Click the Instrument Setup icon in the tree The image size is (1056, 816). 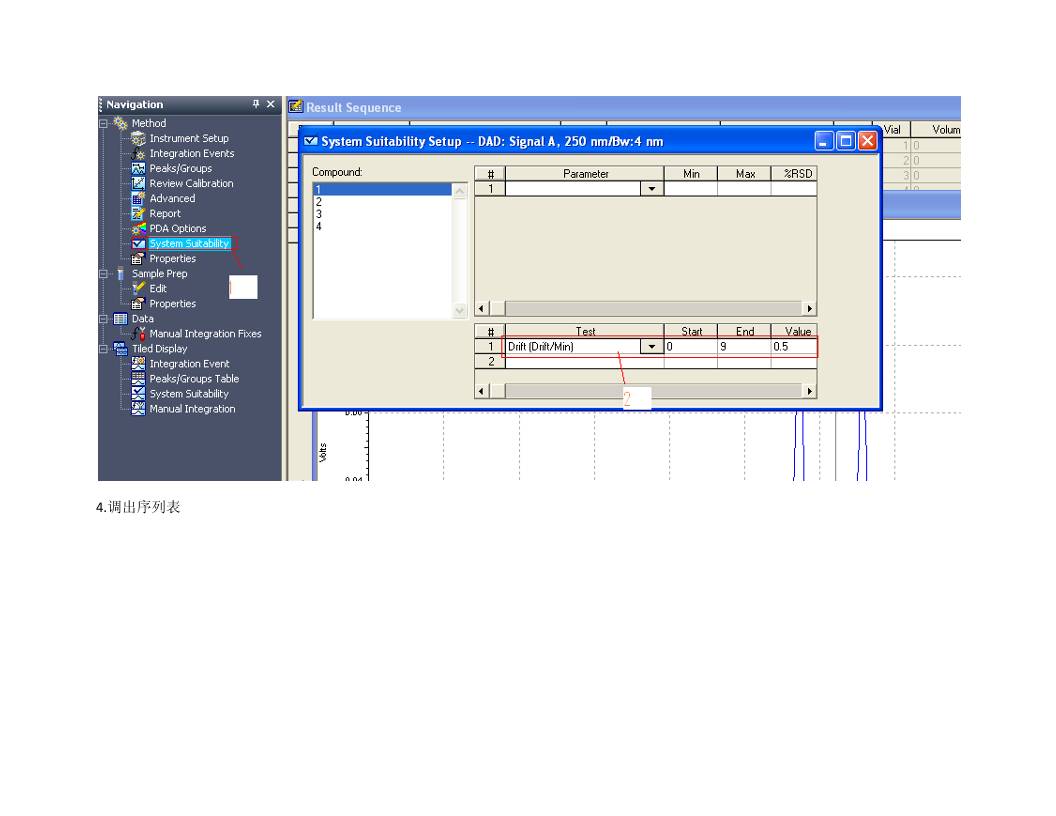[x=138, y=139]
